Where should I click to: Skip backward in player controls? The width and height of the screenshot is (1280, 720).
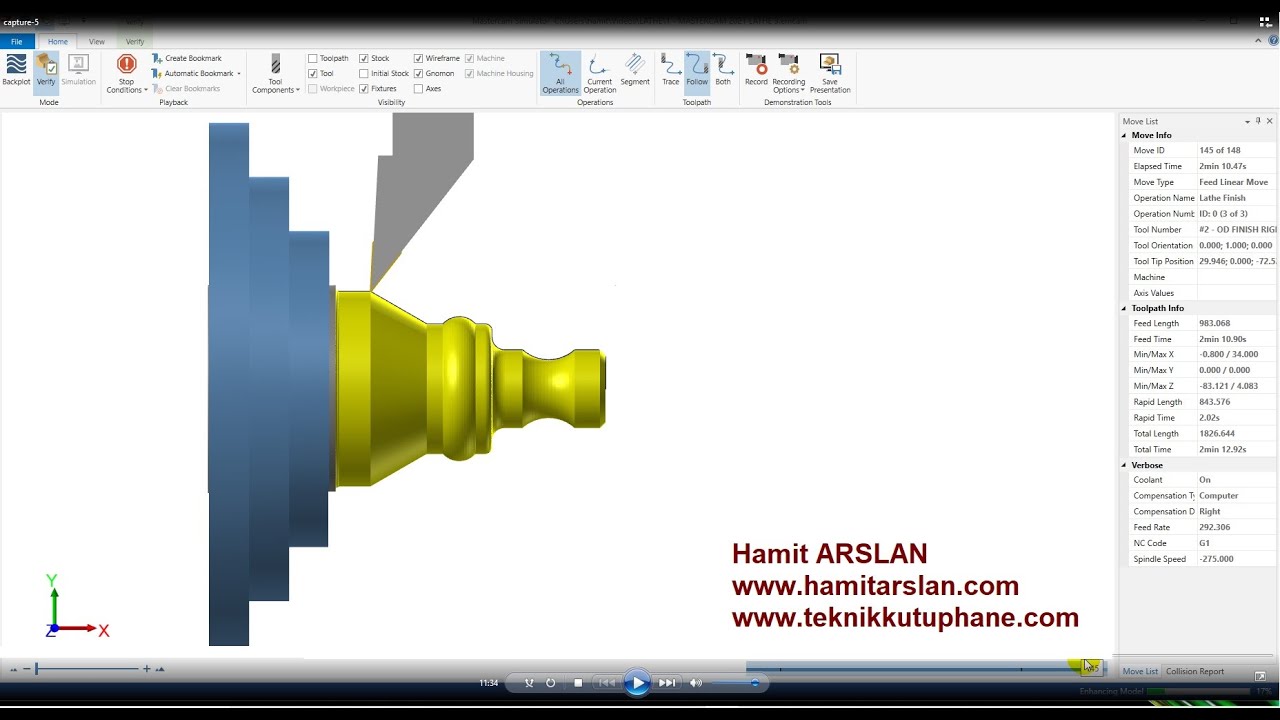[x=605, y=683]
